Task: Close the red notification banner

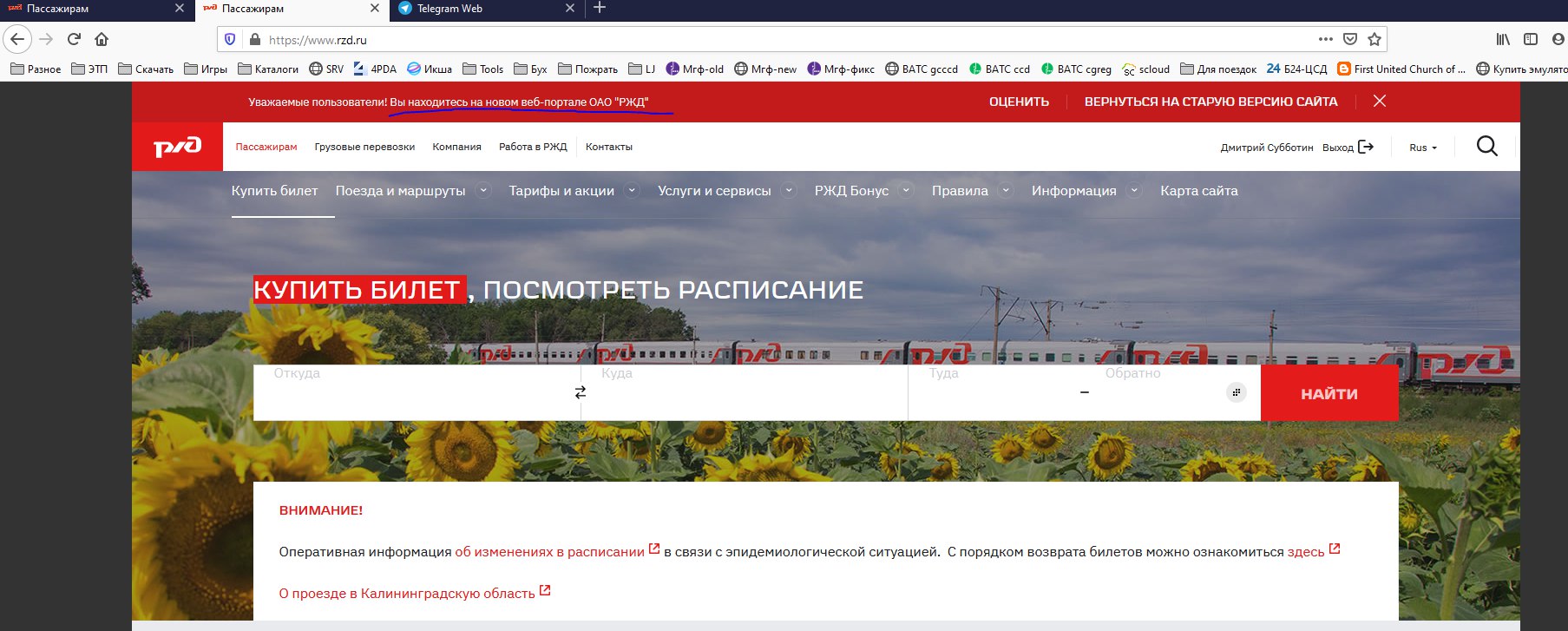Action: click(x=1380, y=101)
